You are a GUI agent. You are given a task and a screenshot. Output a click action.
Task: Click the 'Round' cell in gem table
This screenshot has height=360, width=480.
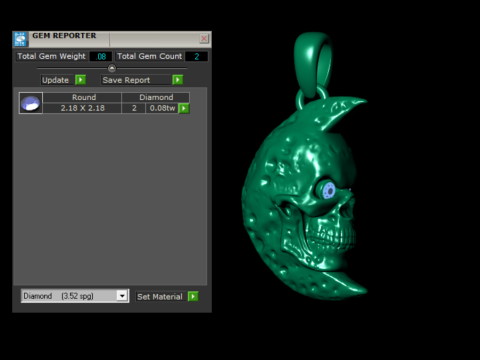tap(82, 97)
